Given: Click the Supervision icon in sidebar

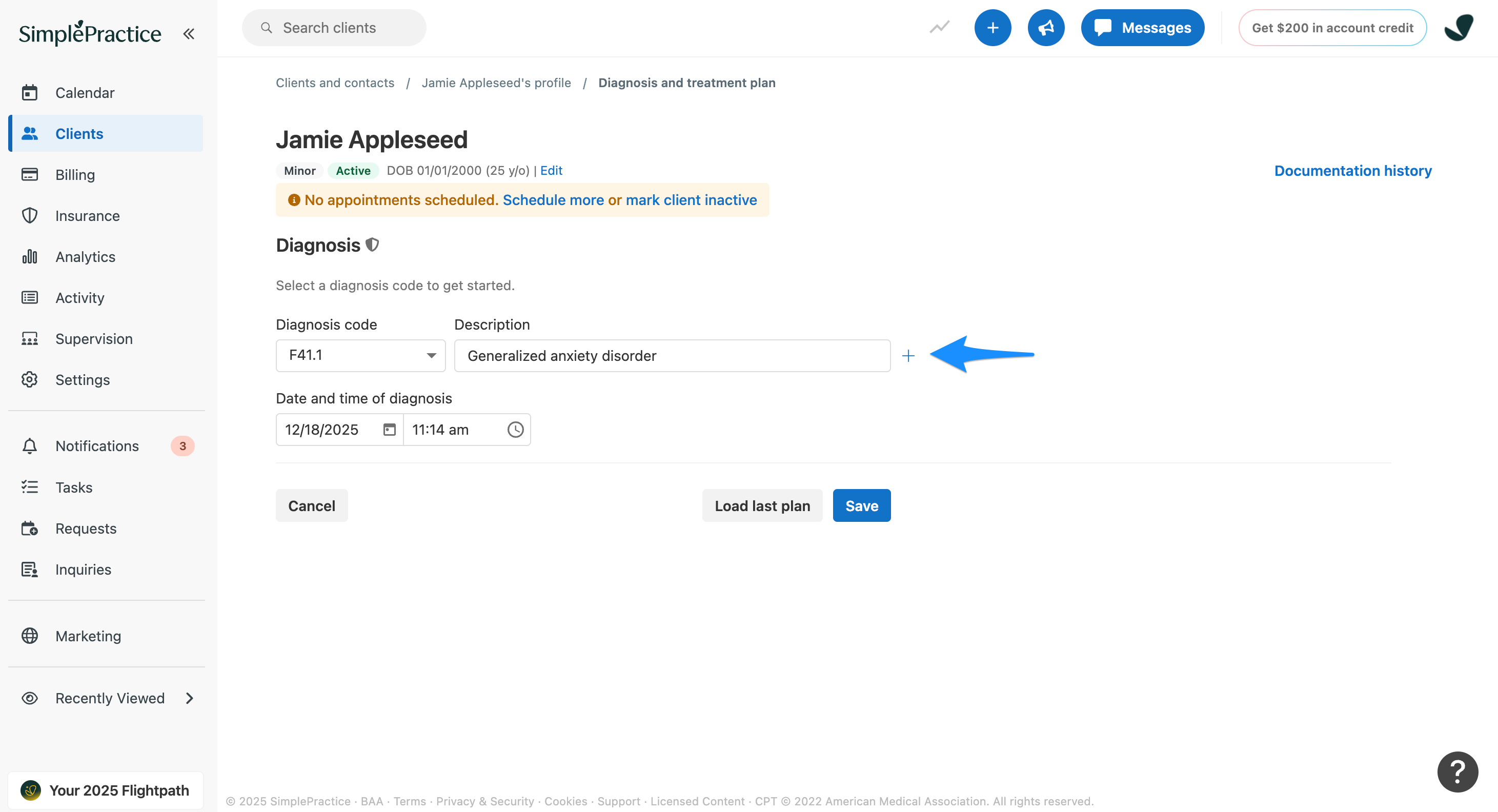Looking at the screenshot, I should click(x=30, y=338).
